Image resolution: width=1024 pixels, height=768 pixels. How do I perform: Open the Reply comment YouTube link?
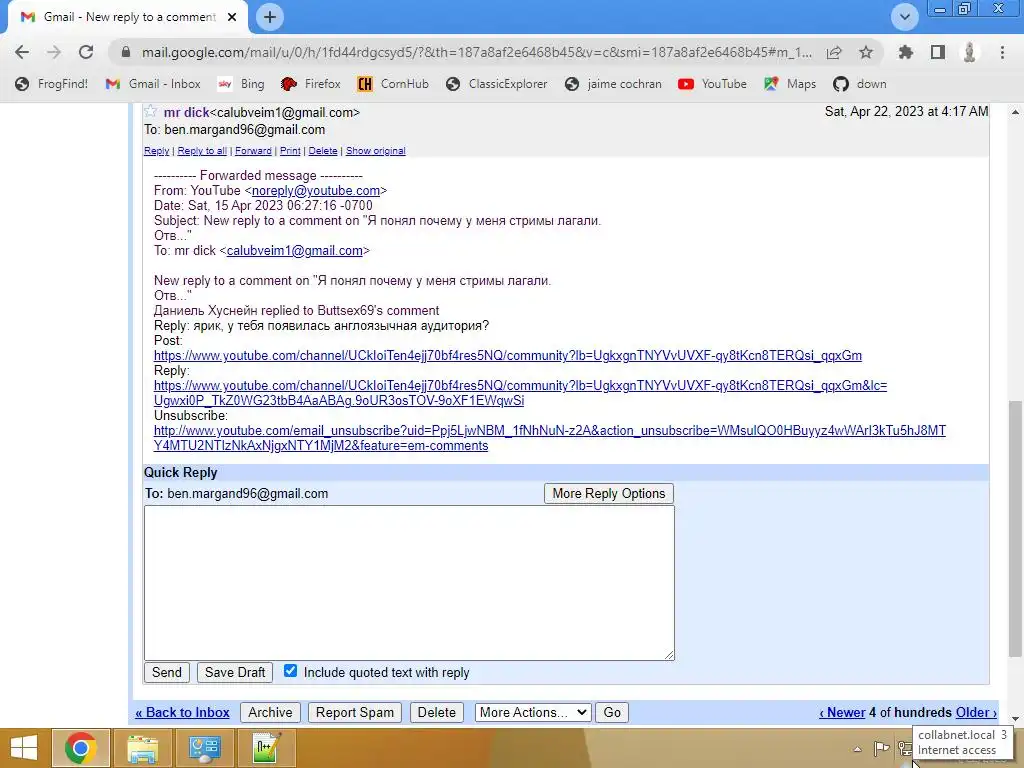click(x=520, y=393)
